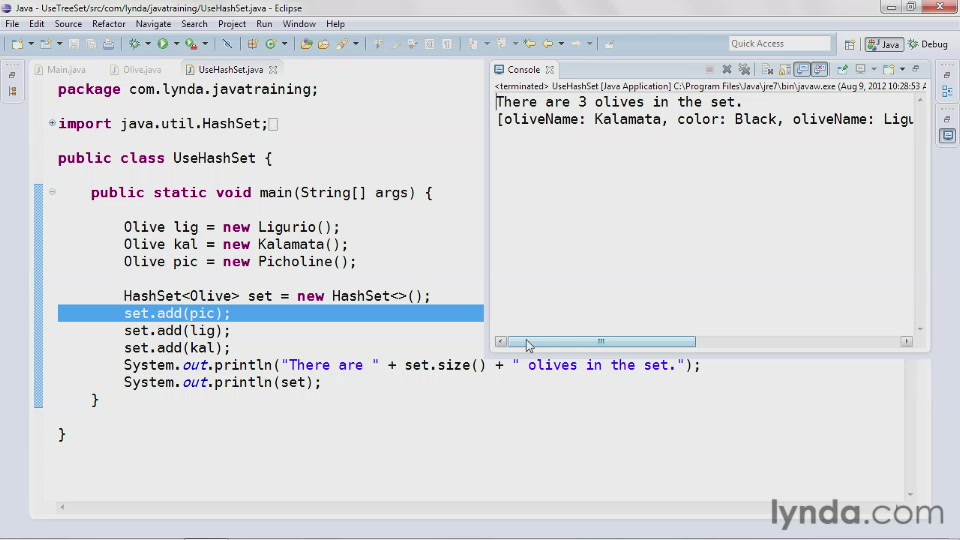The height and width of the screenshot is (540, 960).
Task: Click the Print toolbar icon
Action: tap(108, 44)
